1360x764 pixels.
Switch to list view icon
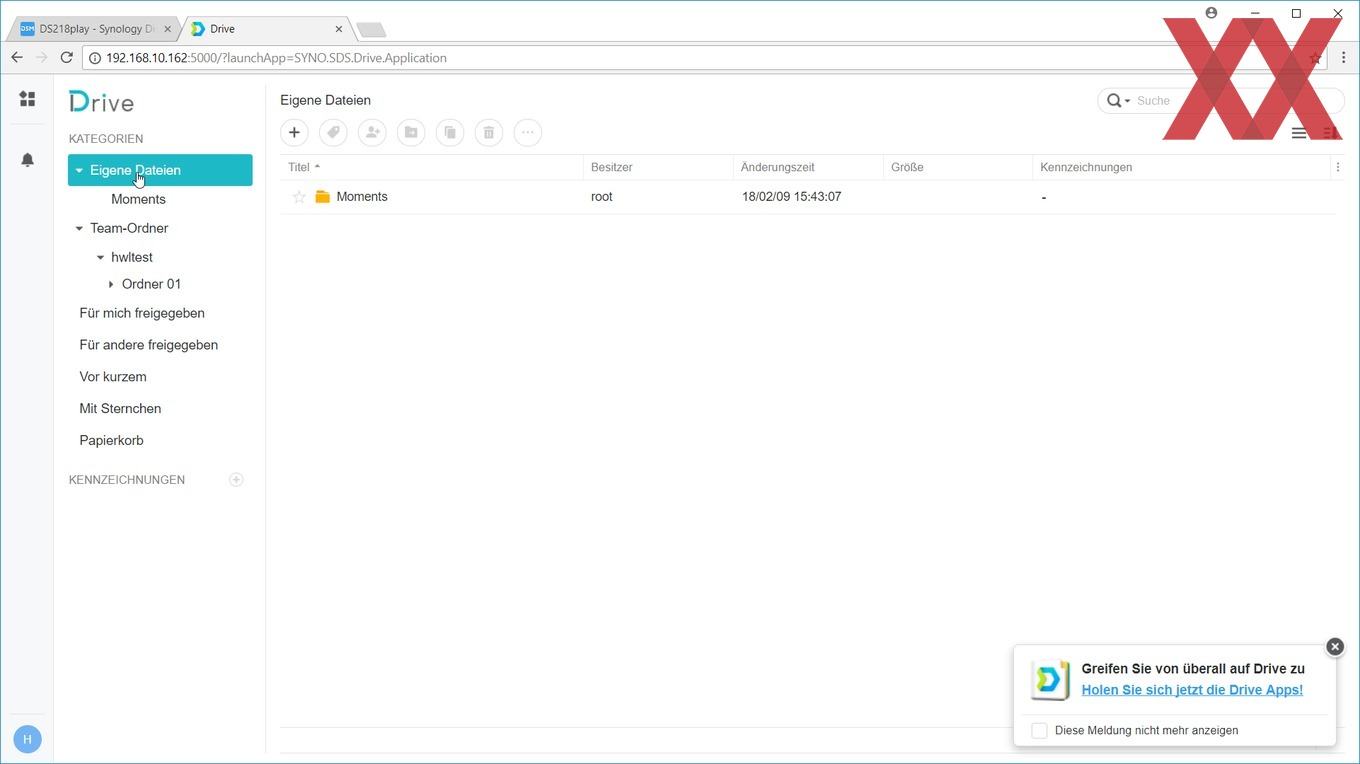pos(1299,133)
